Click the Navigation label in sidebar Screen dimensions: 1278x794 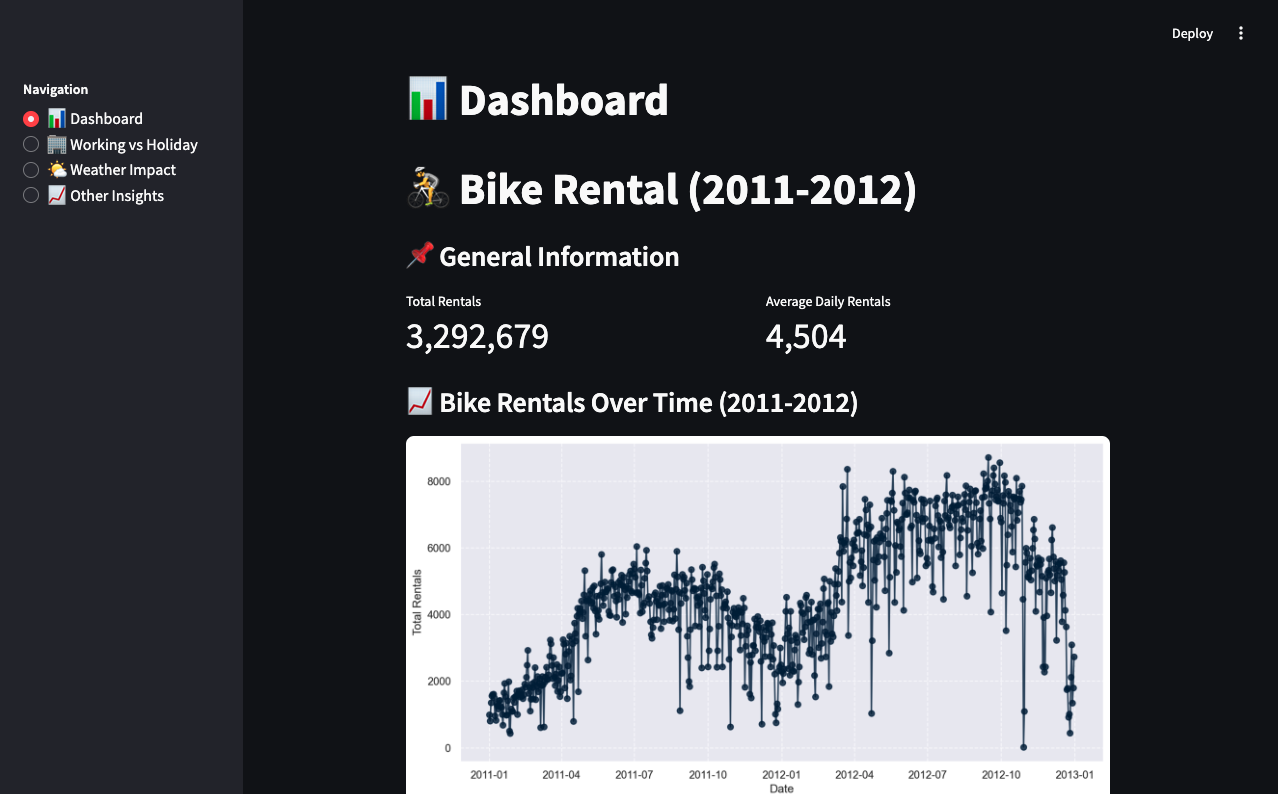coord(56,89)
